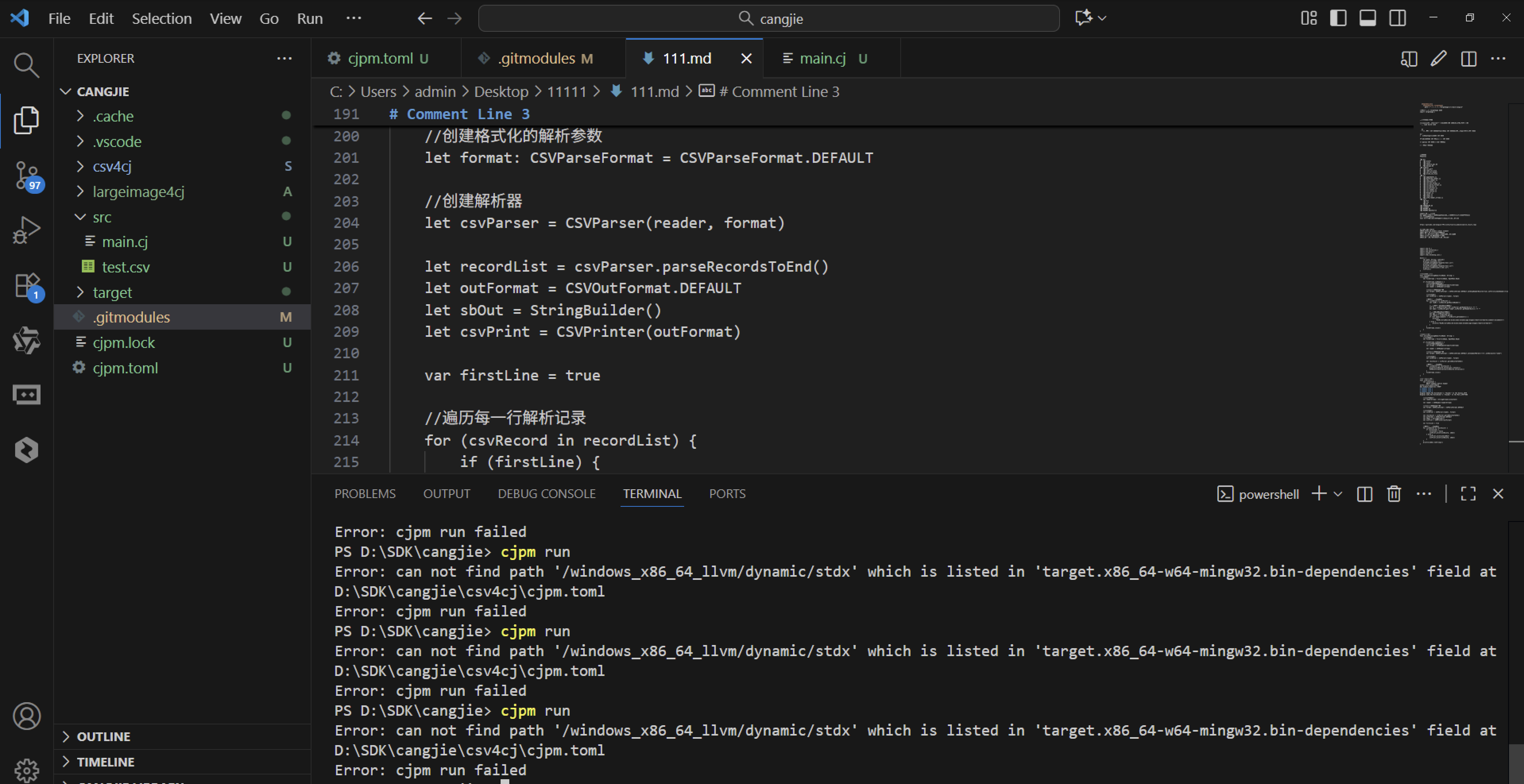Click the Accounts icon in activity bar

(26, 716)
